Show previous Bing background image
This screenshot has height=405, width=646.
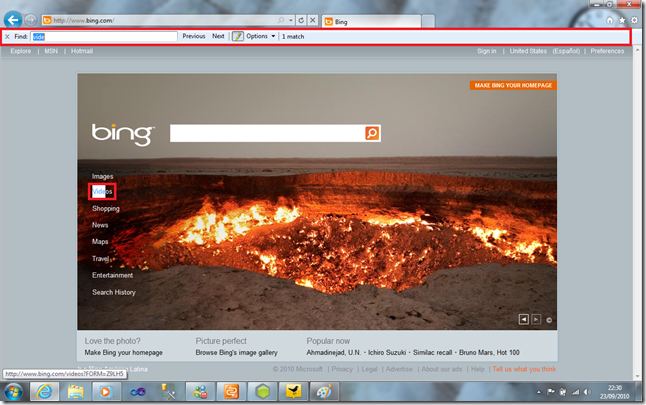[524, 319]
